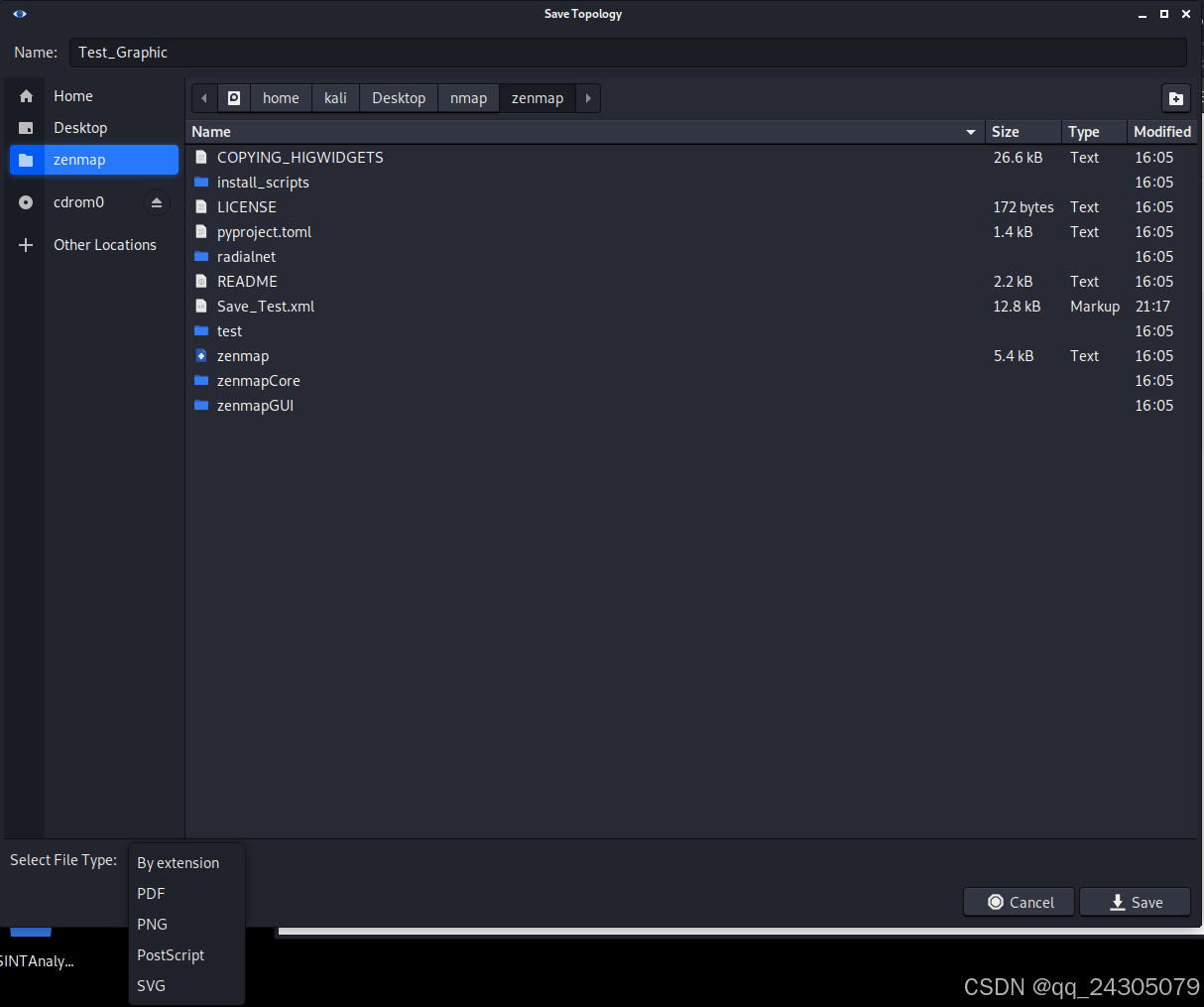Open Other Locations in the sidebar

click(x=105, y=245)
